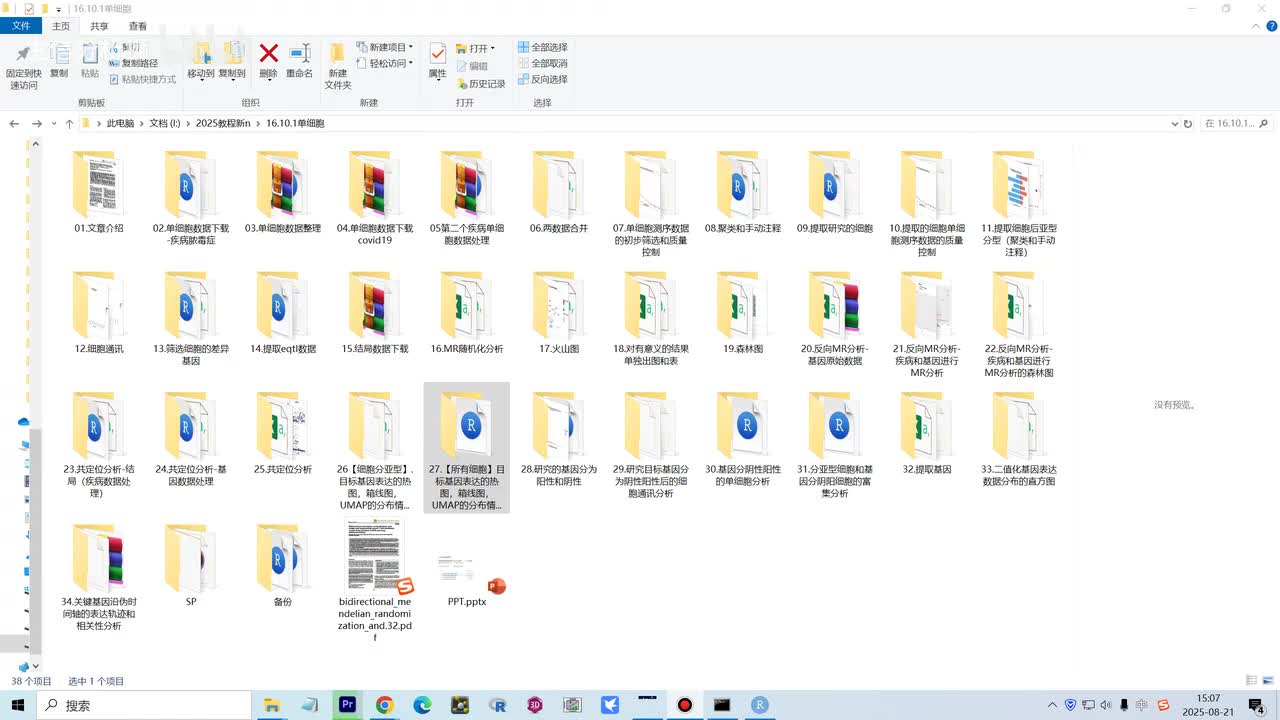Click the 属性 properties icon
The image size is (1280, 720).
click(x=438, y=53)
